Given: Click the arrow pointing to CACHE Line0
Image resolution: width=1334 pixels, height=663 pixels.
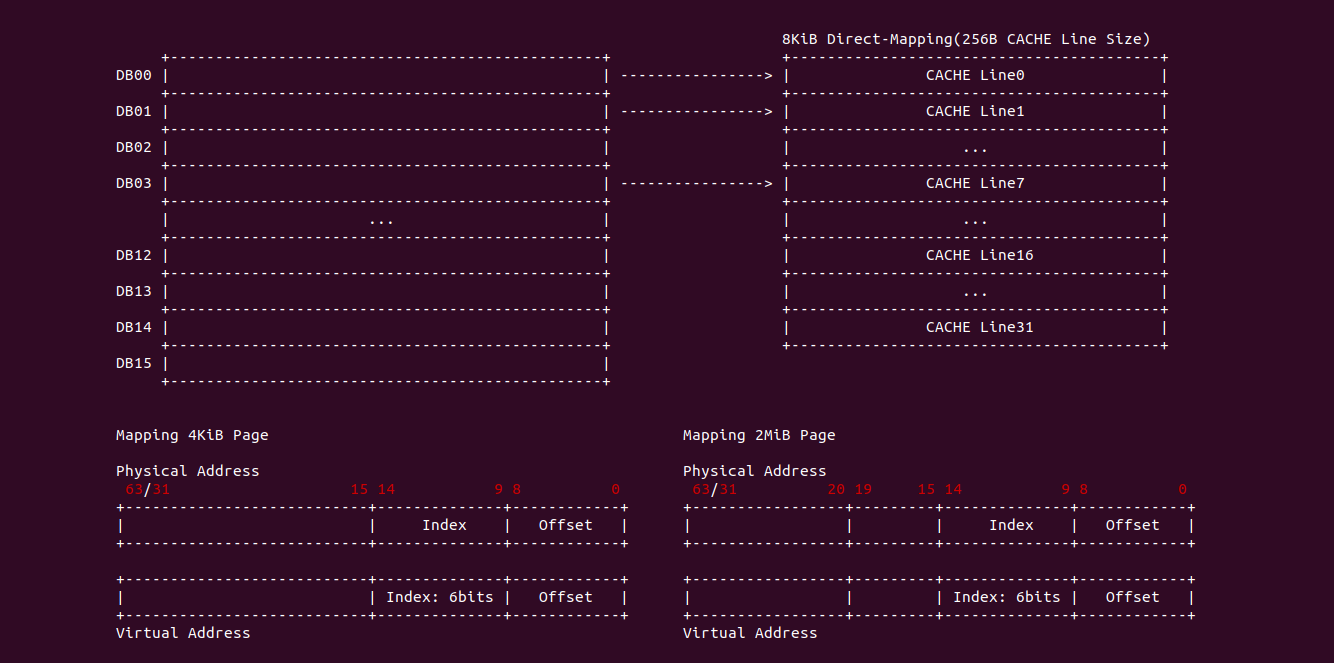Looking at the screenshot, I should pyautogui.click(x=696, y=75).
